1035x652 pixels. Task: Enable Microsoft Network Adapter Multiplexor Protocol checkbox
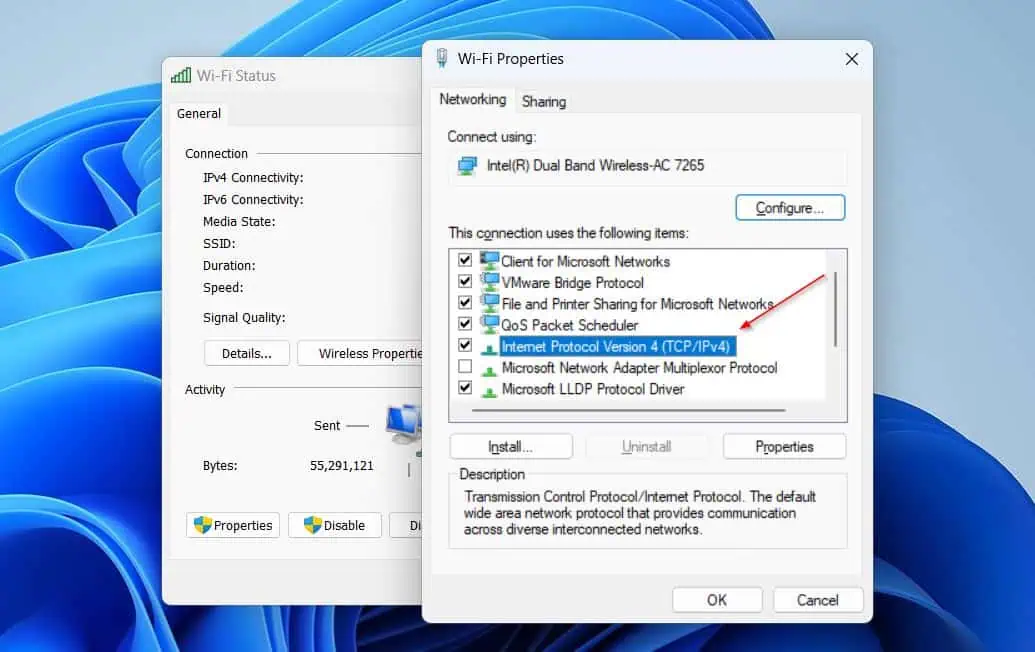(465, 366)
